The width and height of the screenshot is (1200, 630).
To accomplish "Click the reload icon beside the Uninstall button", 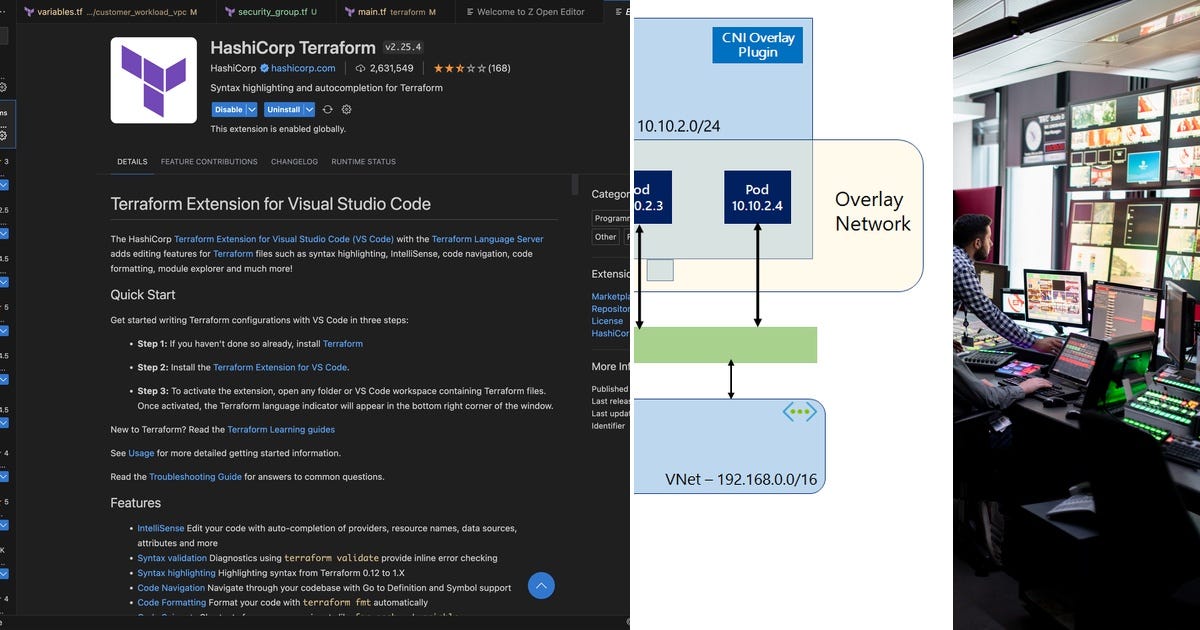I will 328,109.
